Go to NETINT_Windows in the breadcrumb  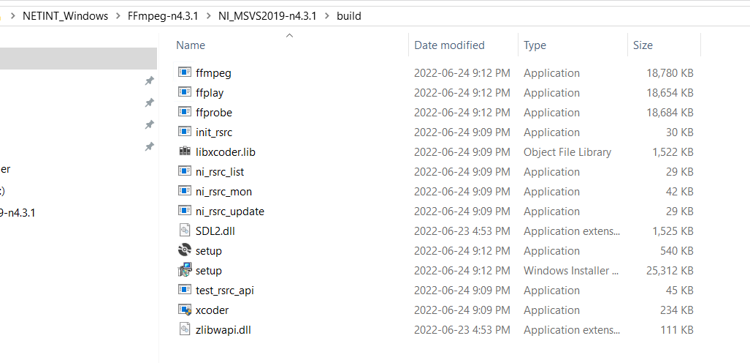[66, 16]
